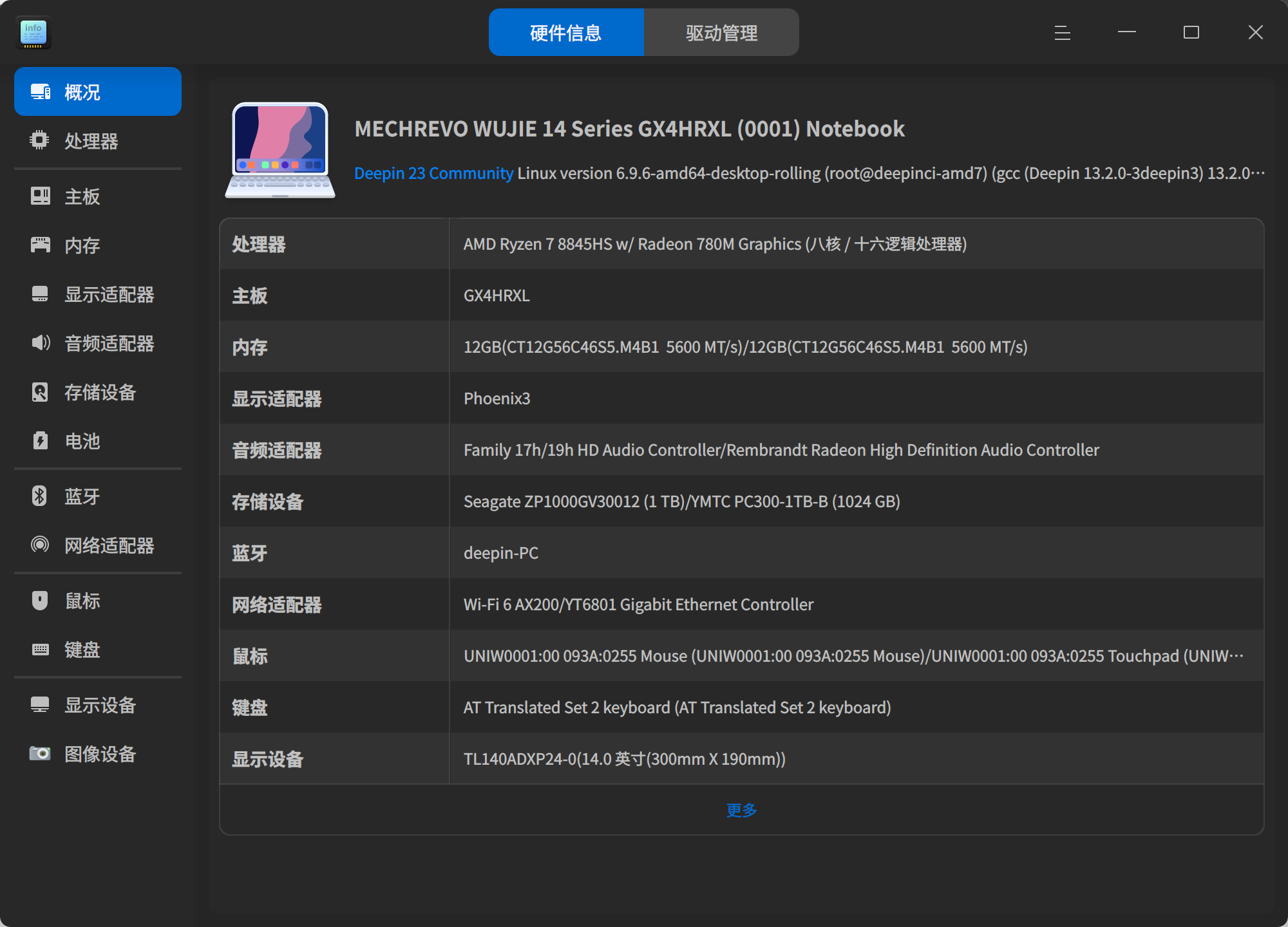Open the Processor (处理器) chip icon
This screenshot has width=1288, height=927.
[40, 140]
